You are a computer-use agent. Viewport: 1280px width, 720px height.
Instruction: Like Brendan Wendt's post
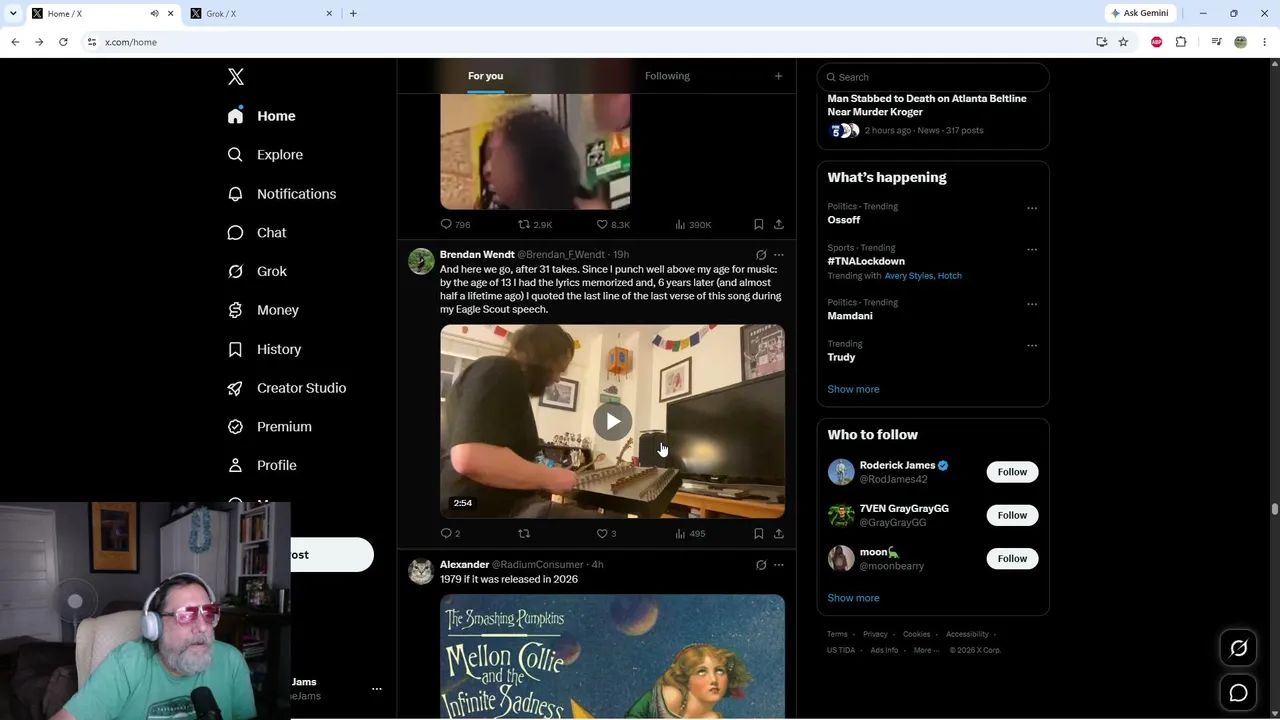(602, 534)
